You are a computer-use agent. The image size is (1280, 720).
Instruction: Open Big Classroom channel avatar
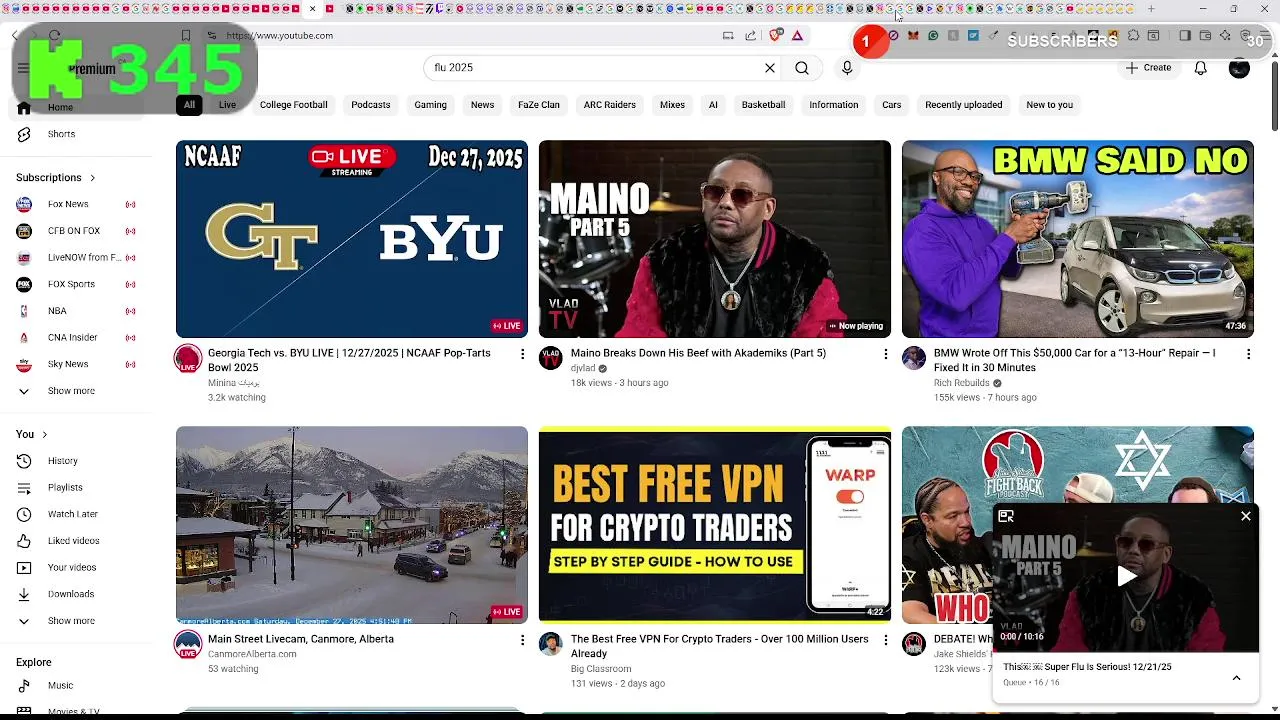(x=551, y=644)
